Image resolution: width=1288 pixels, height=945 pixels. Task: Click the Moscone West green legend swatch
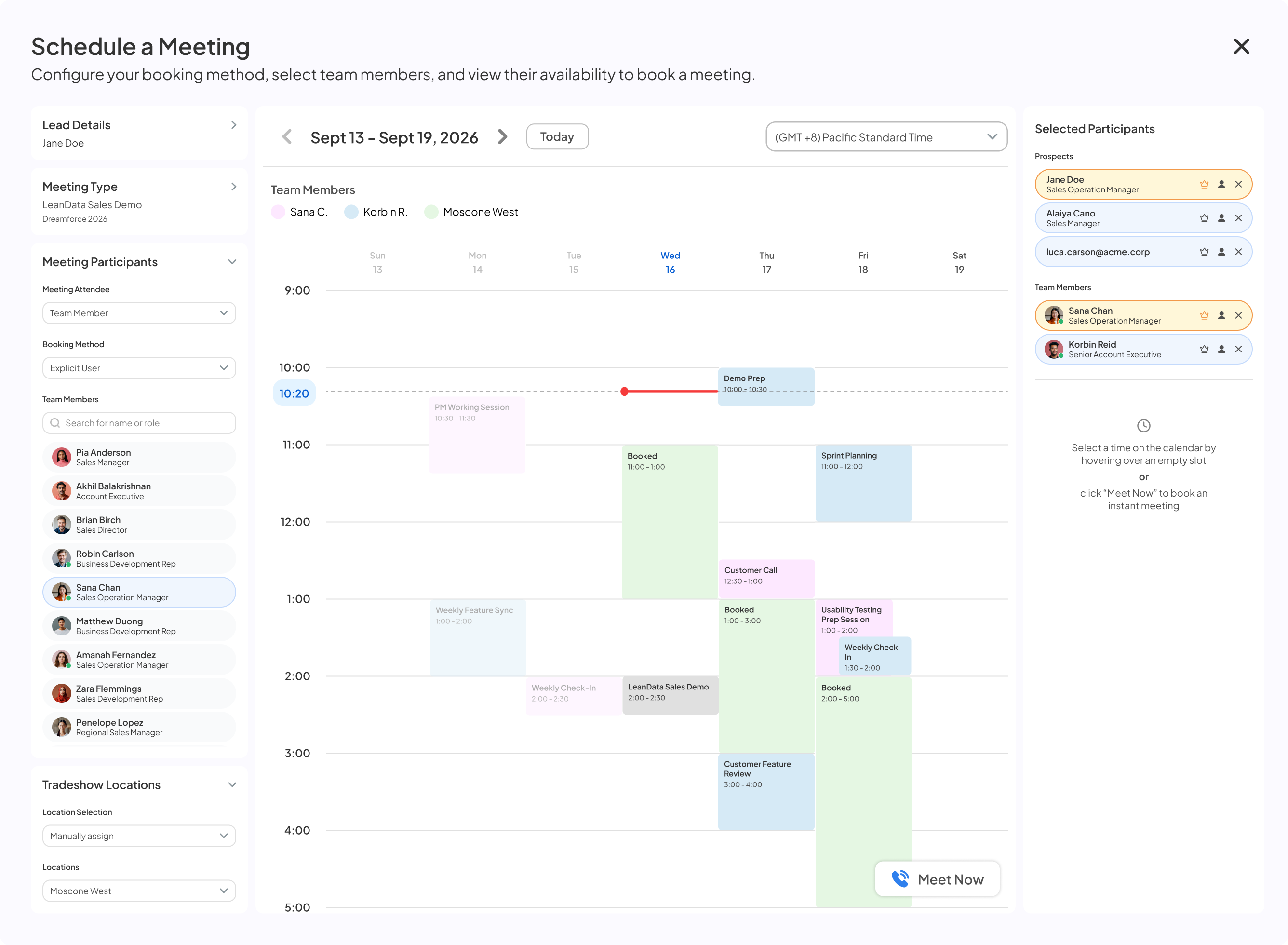431,212
